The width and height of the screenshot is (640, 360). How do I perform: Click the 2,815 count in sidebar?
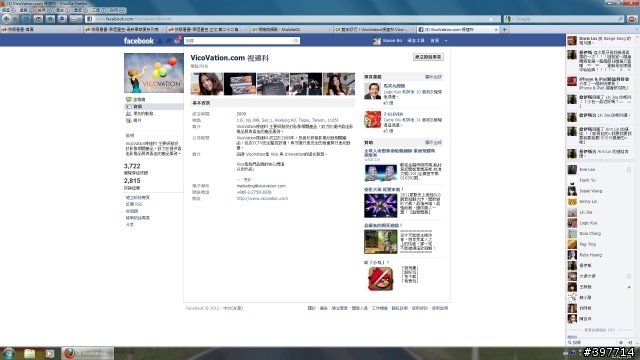coord(132,181)
